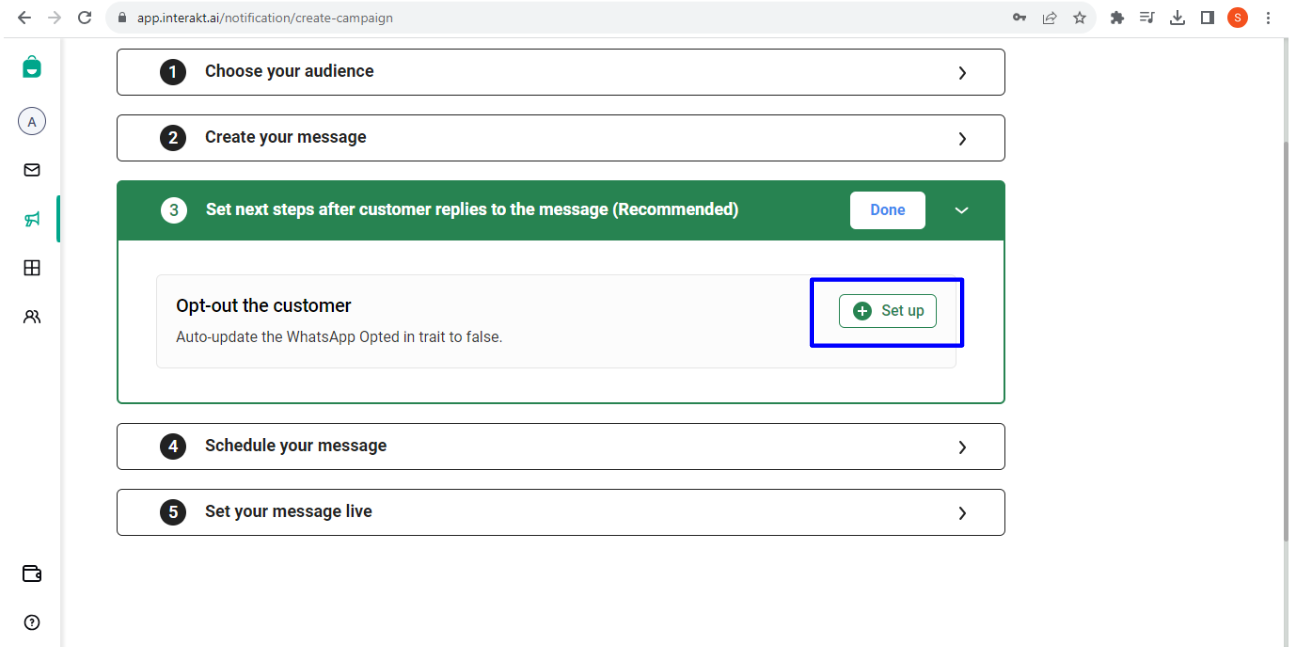Click the Set up button for opt-out

pos(888,311)
